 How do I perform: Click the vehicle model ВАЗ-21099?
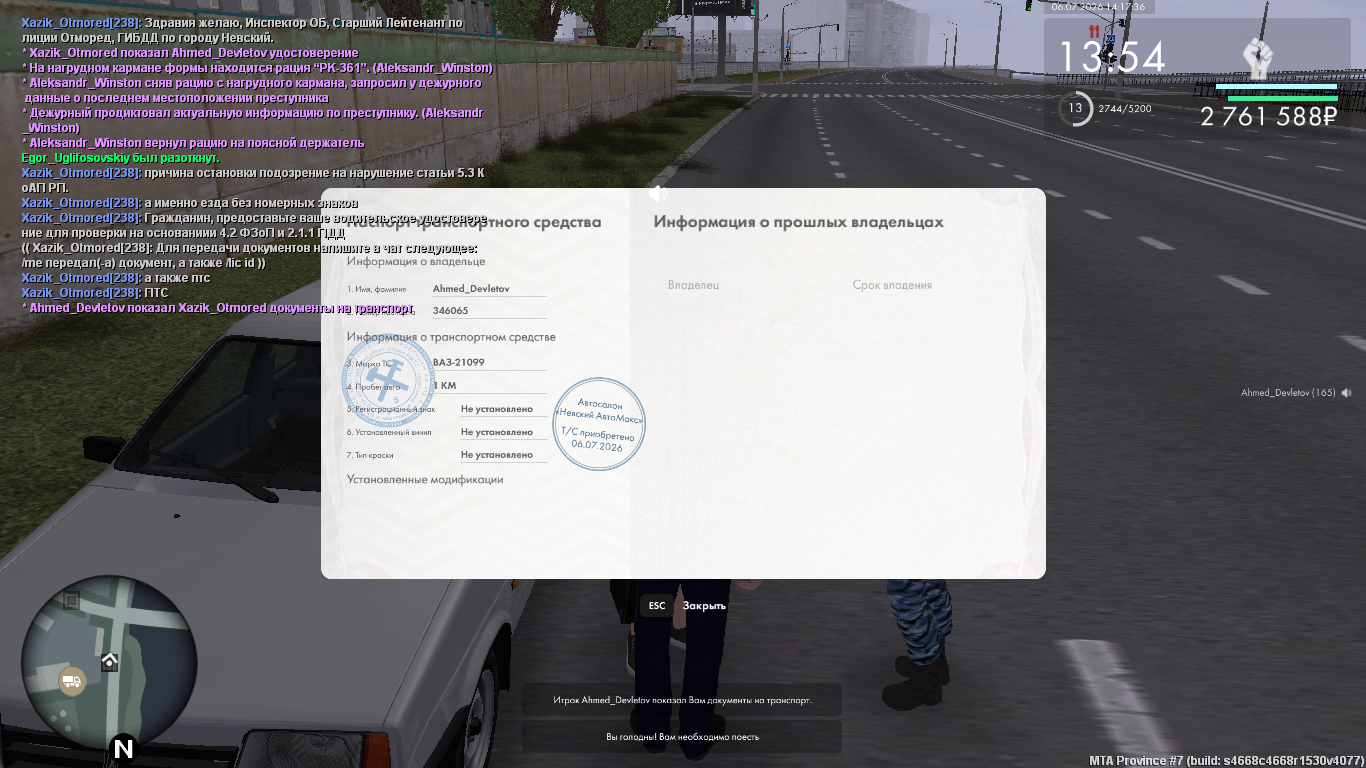(x=458, y=362)
